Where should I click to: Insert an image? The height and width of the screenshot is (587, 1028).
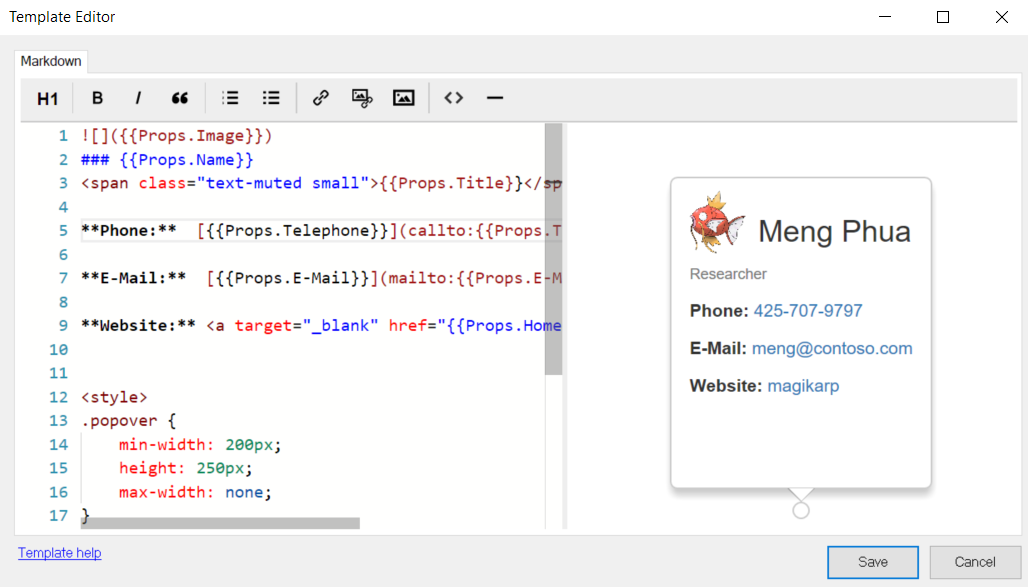pyautogui.click(x=403, y=98)
